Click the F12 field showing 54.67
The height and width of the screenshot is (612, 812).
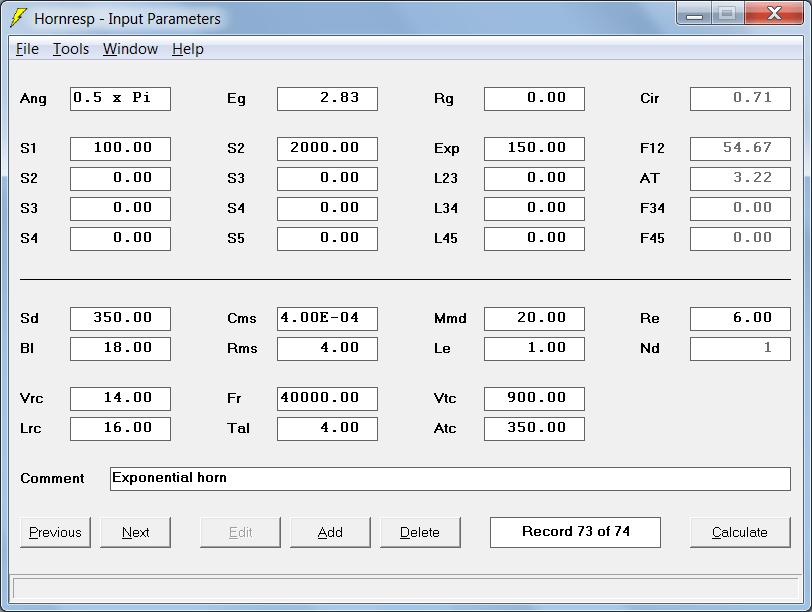741,149
